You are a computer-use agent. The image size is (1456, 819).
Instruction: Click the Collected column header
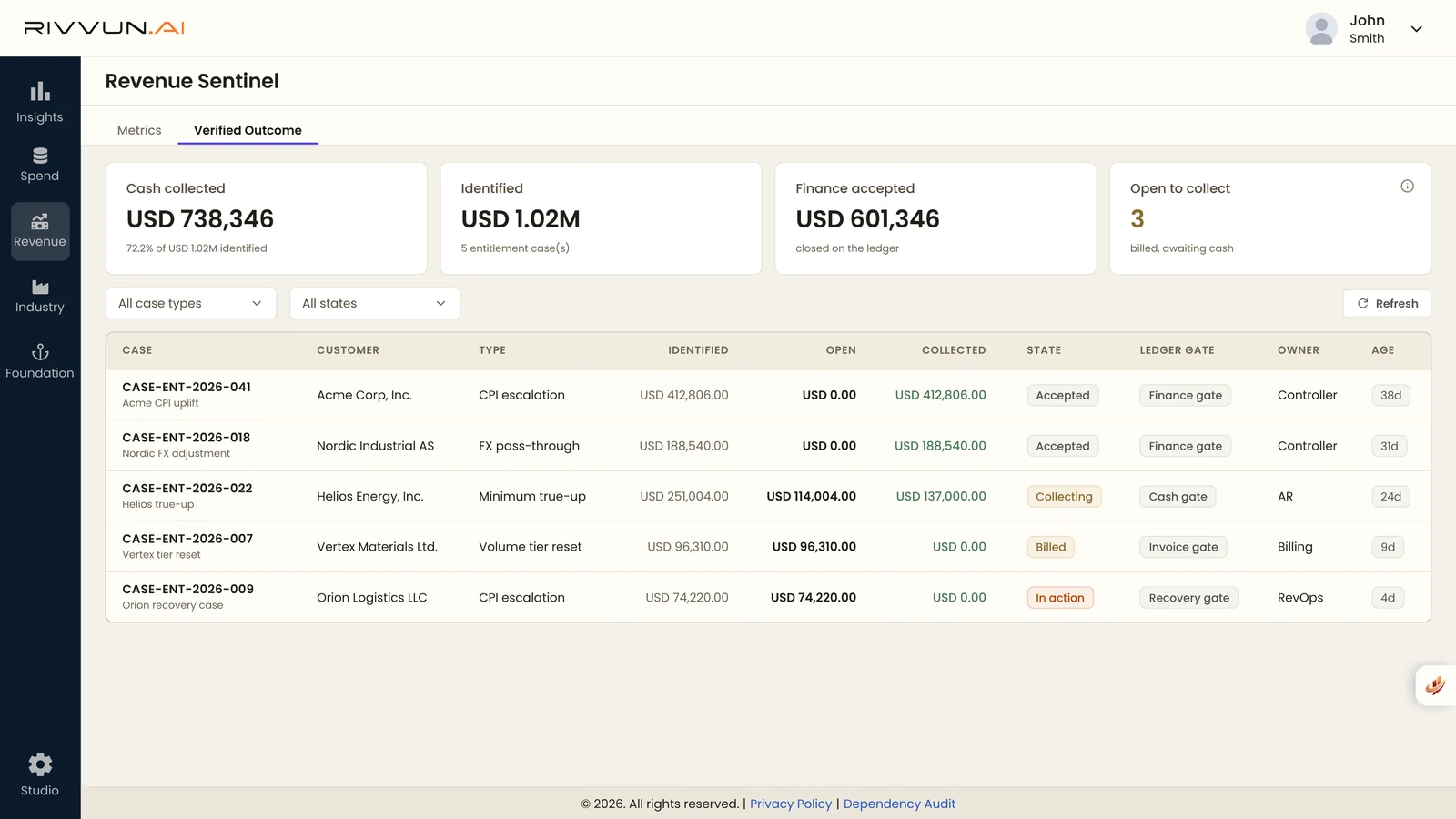coord(954,350)
